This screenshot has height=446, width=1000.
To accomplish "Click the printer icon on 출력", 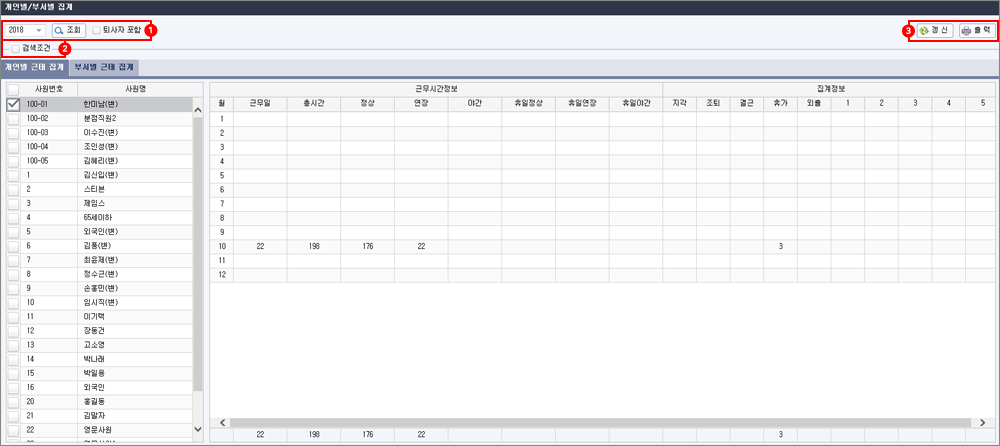I will click(966, 31).
